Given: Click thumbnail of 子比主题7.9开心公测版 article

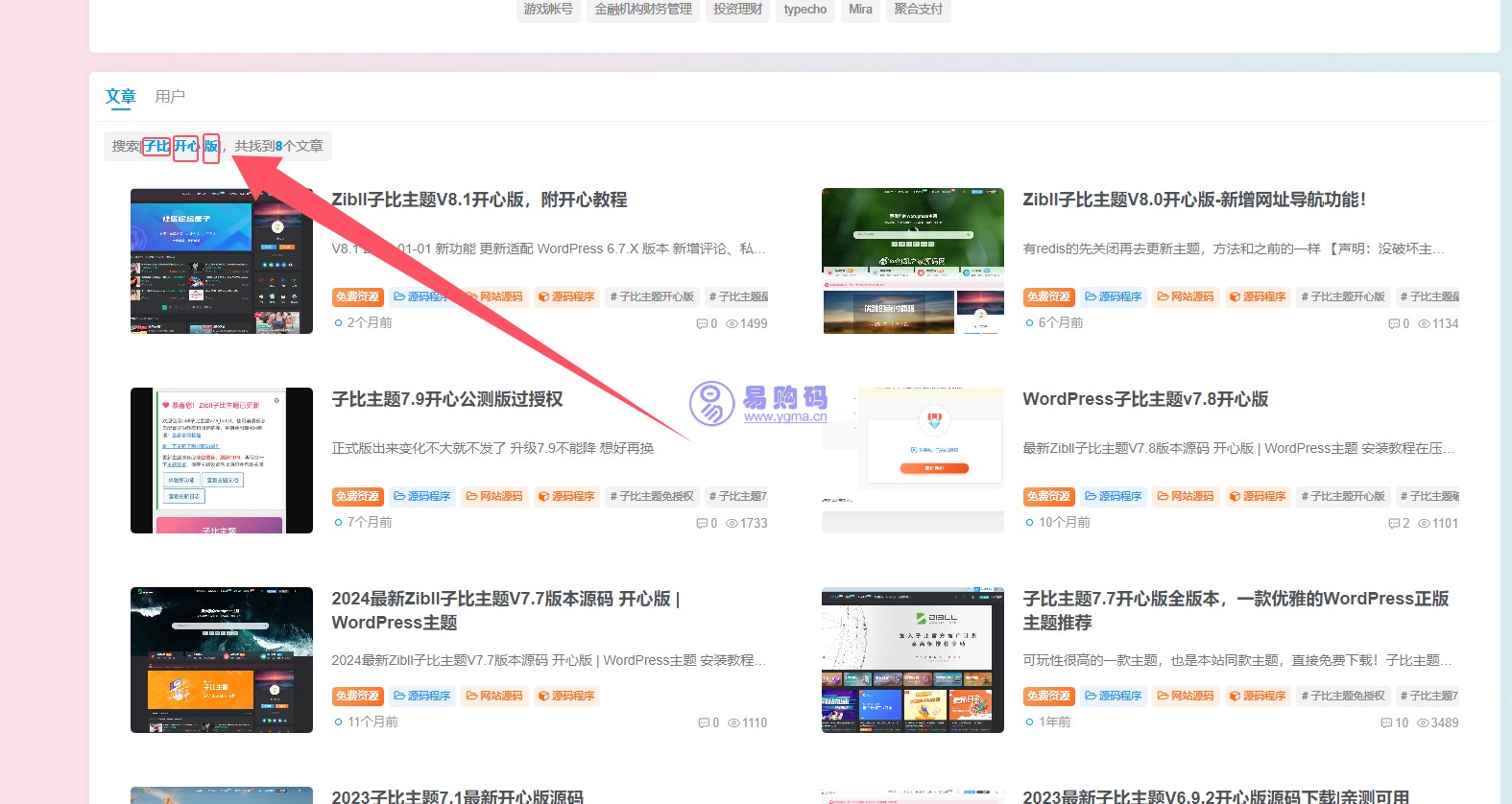Looking at the screenshot, I should pos(222,461).
